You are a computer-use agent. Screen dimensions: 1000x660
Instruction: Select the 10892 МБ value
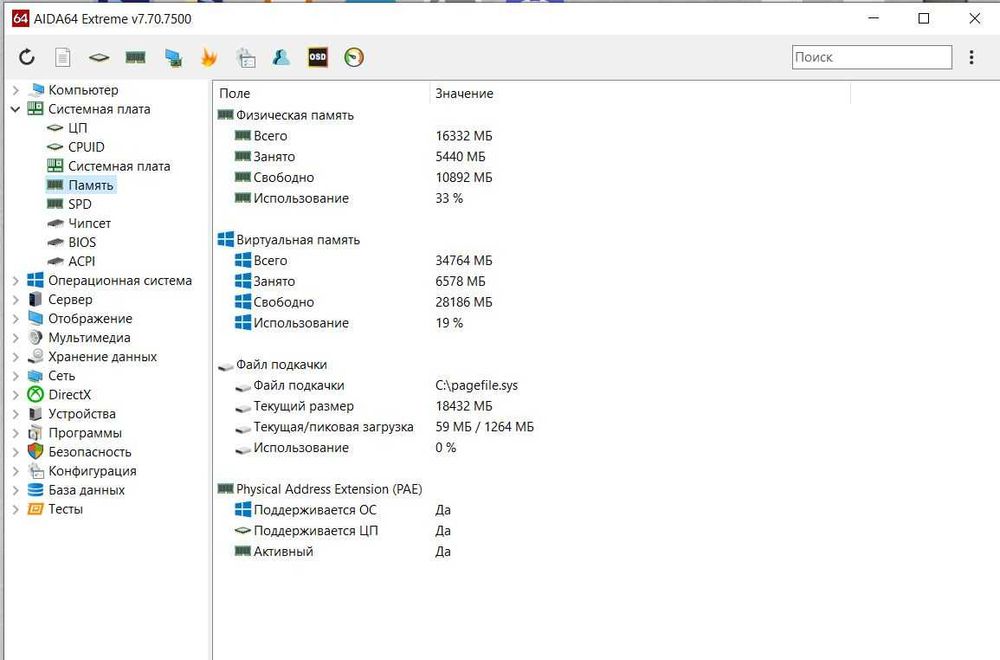464,177
